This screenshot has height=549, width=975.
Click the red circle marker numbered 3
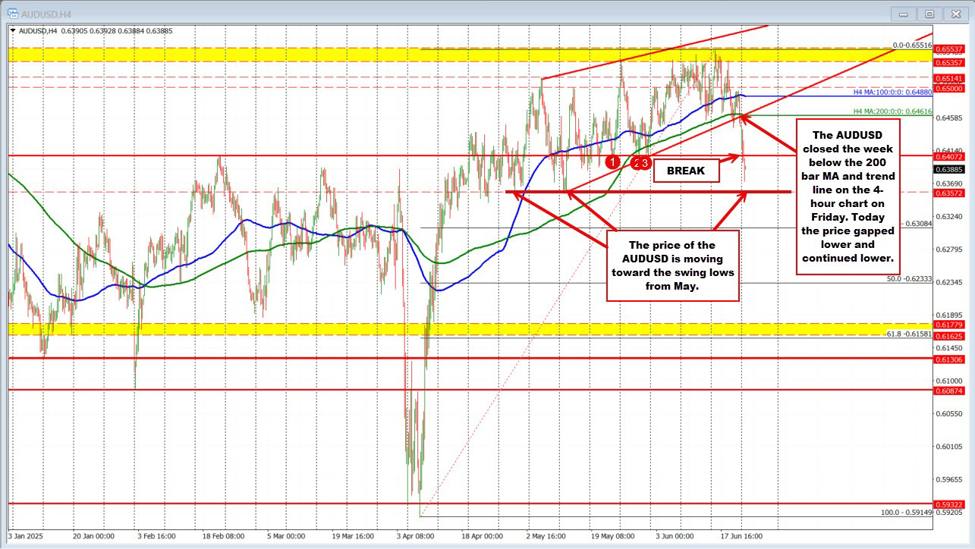(645, 162)
